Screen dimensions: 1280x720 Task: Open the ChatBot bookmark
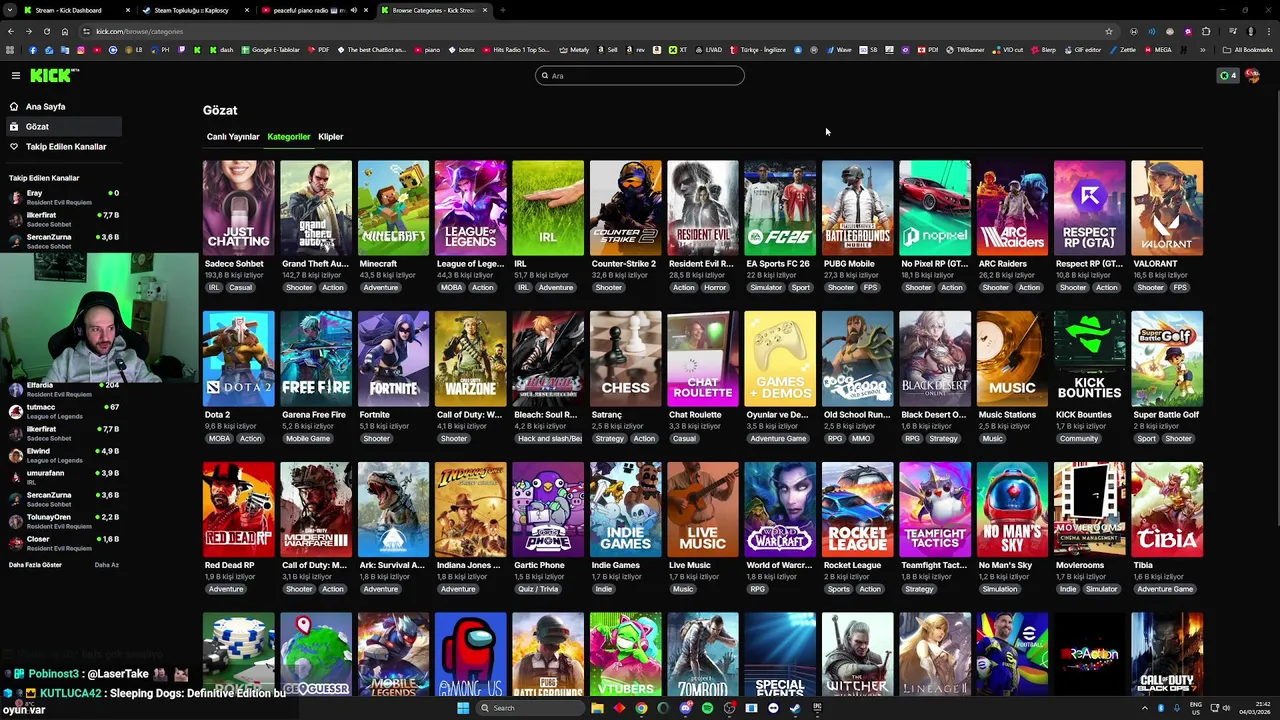[x=372, y=50]
